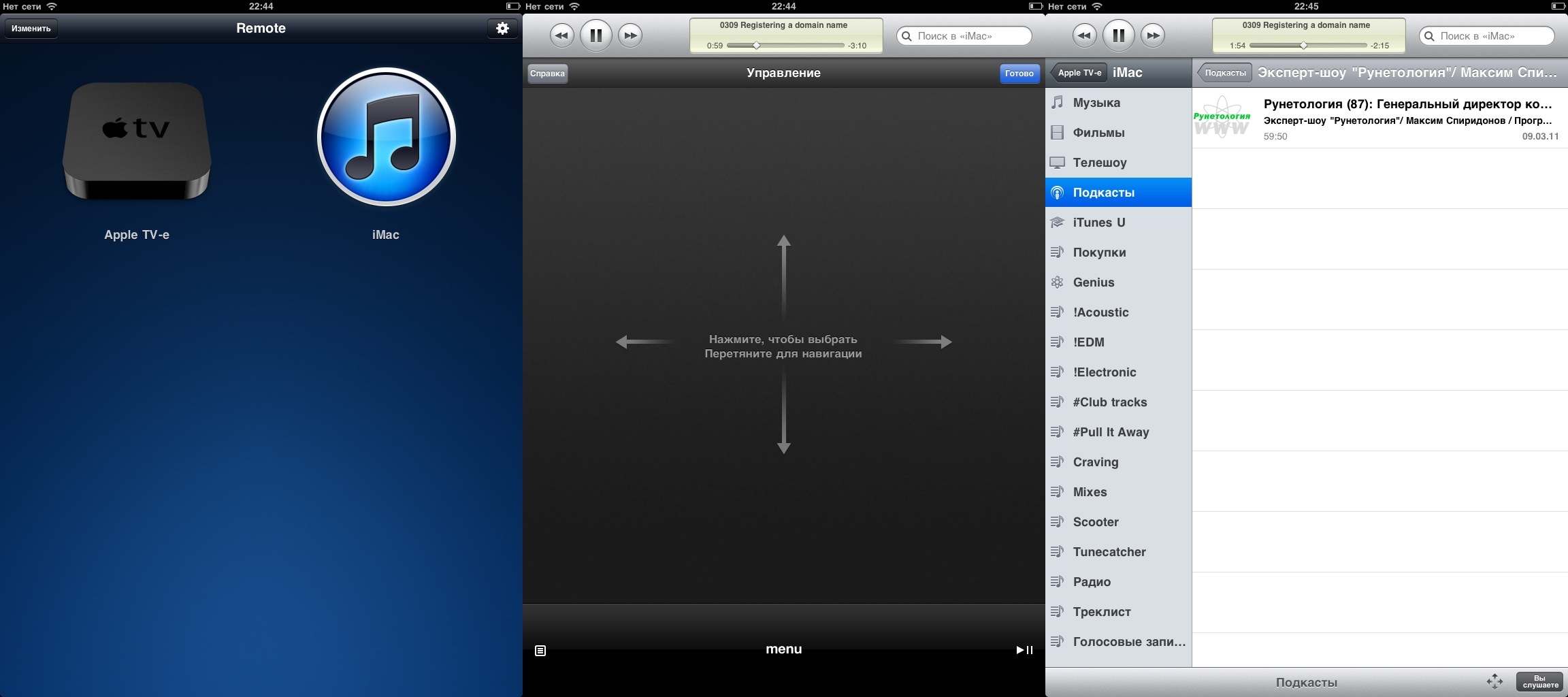This screenshot has height=697, width=1568.
Task: Click fast-forward button in Управление screen
Action: click(x=630, y=35)
